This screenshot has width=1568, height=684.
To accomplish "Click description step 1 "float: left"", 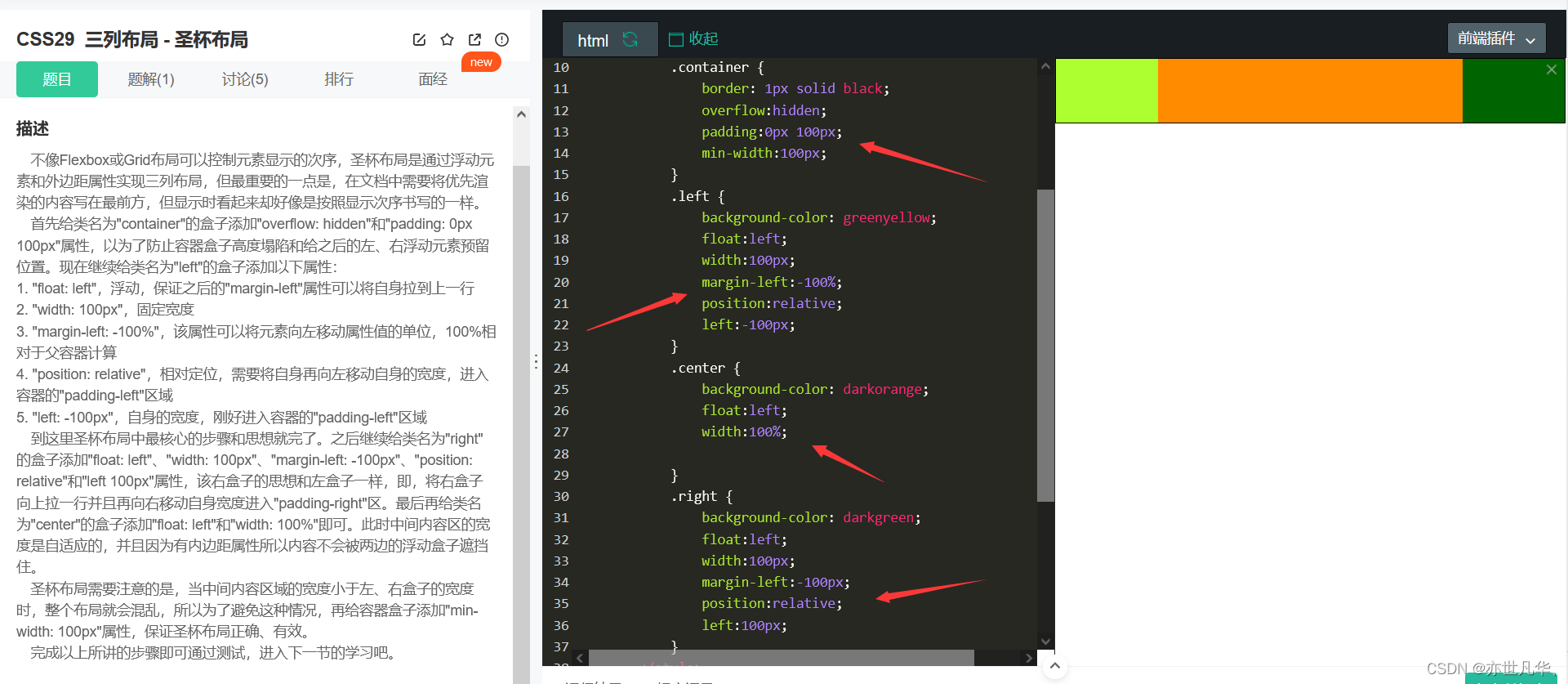I will [245, 288].
